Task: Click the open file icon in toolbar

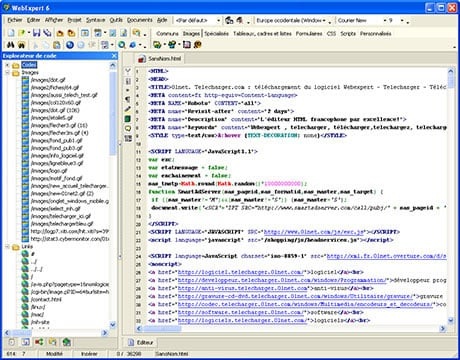Action: pyautogui.click(x=22, y=33)
